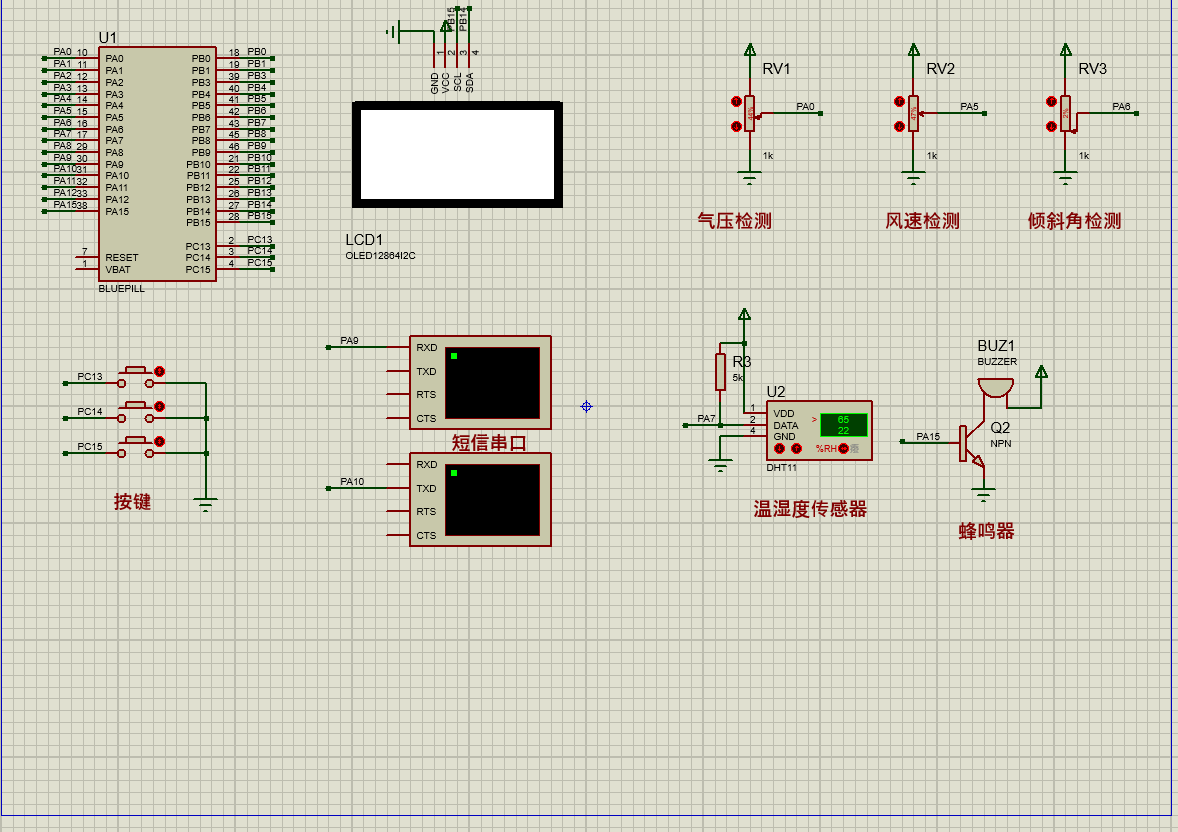Viewport: 1178px width, 832px height.
Task: Select the RV3 potentiometer body
Action: coord(1066,113)
